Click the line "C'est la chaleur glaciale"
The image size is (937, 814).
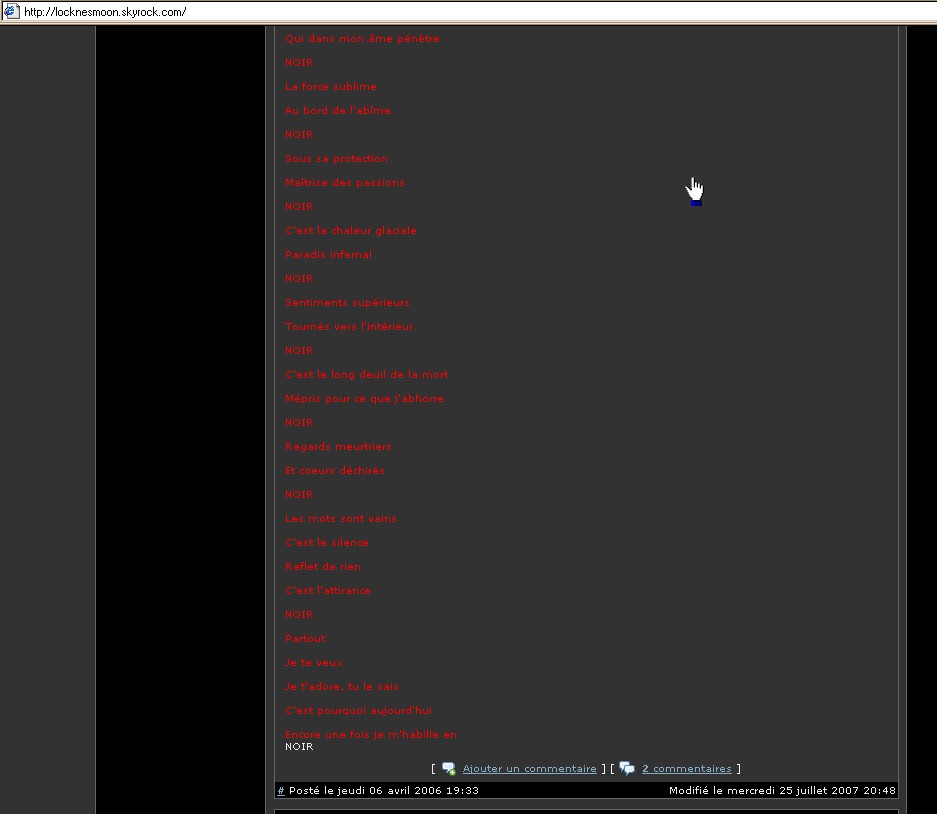[x=351, y=231]
